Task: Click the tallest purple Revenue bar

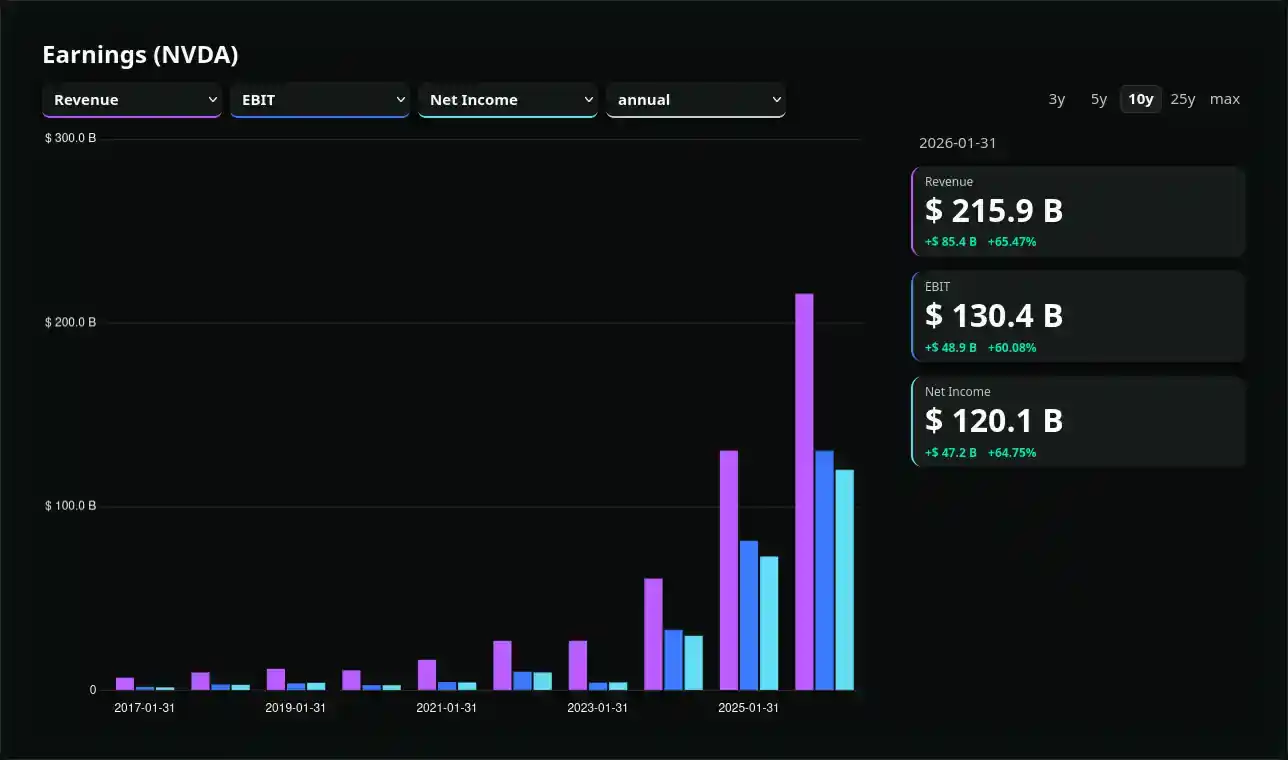Action: (804, 492)
